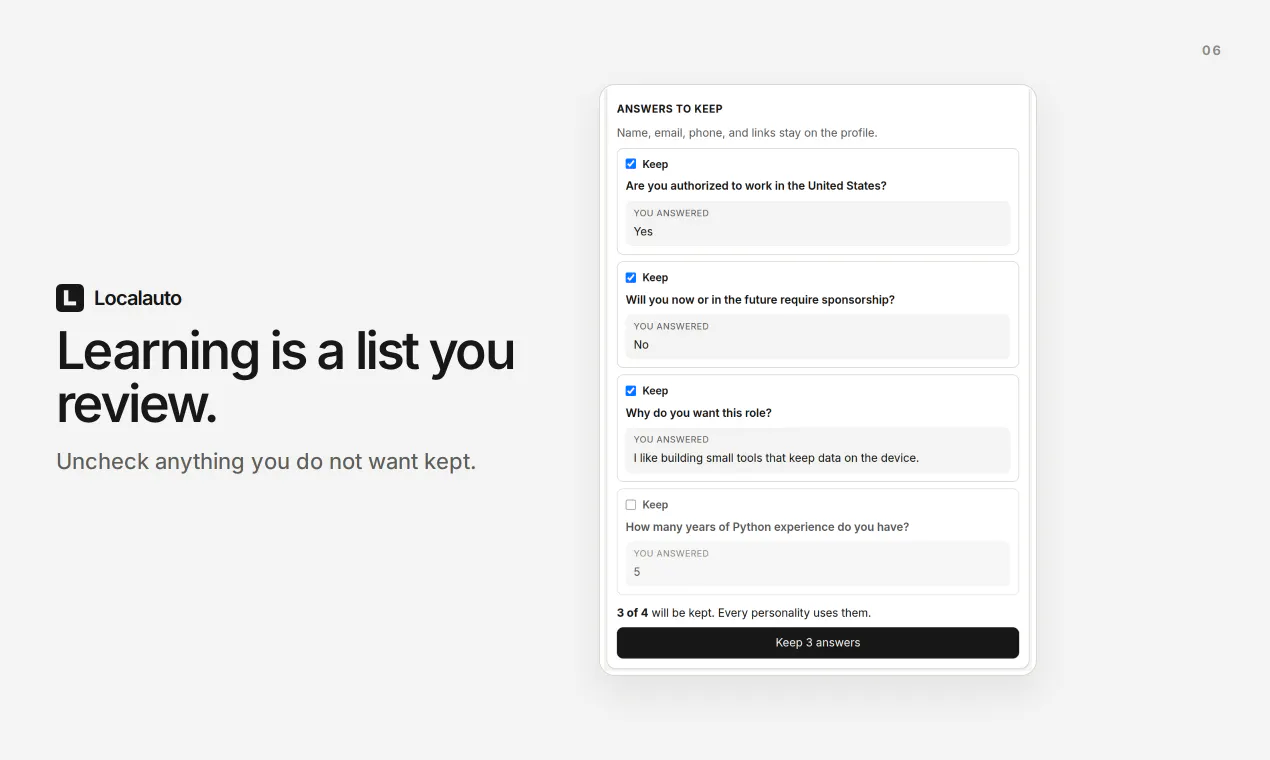Uncheck Keep for the sponsorship question
The height and width of the screenshot is (760, 1270).
tap(631, 277)
